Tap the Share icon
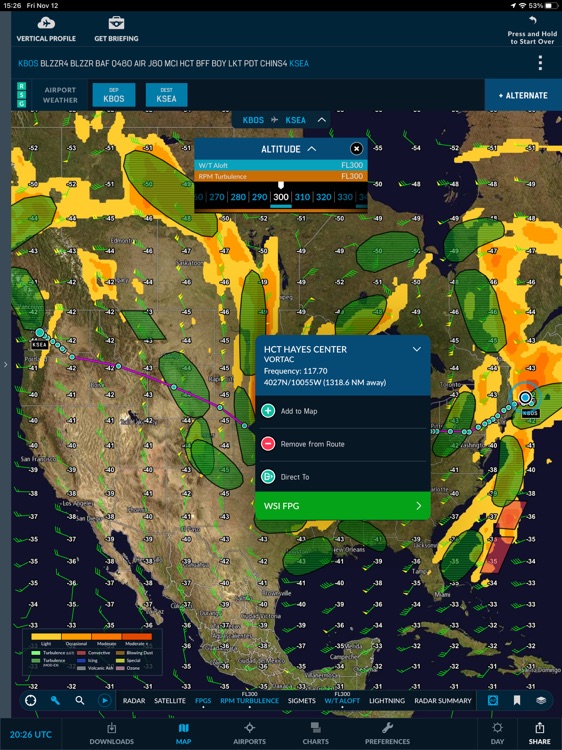The width and height of the screenshot is (562, 750). coord(540,733)
